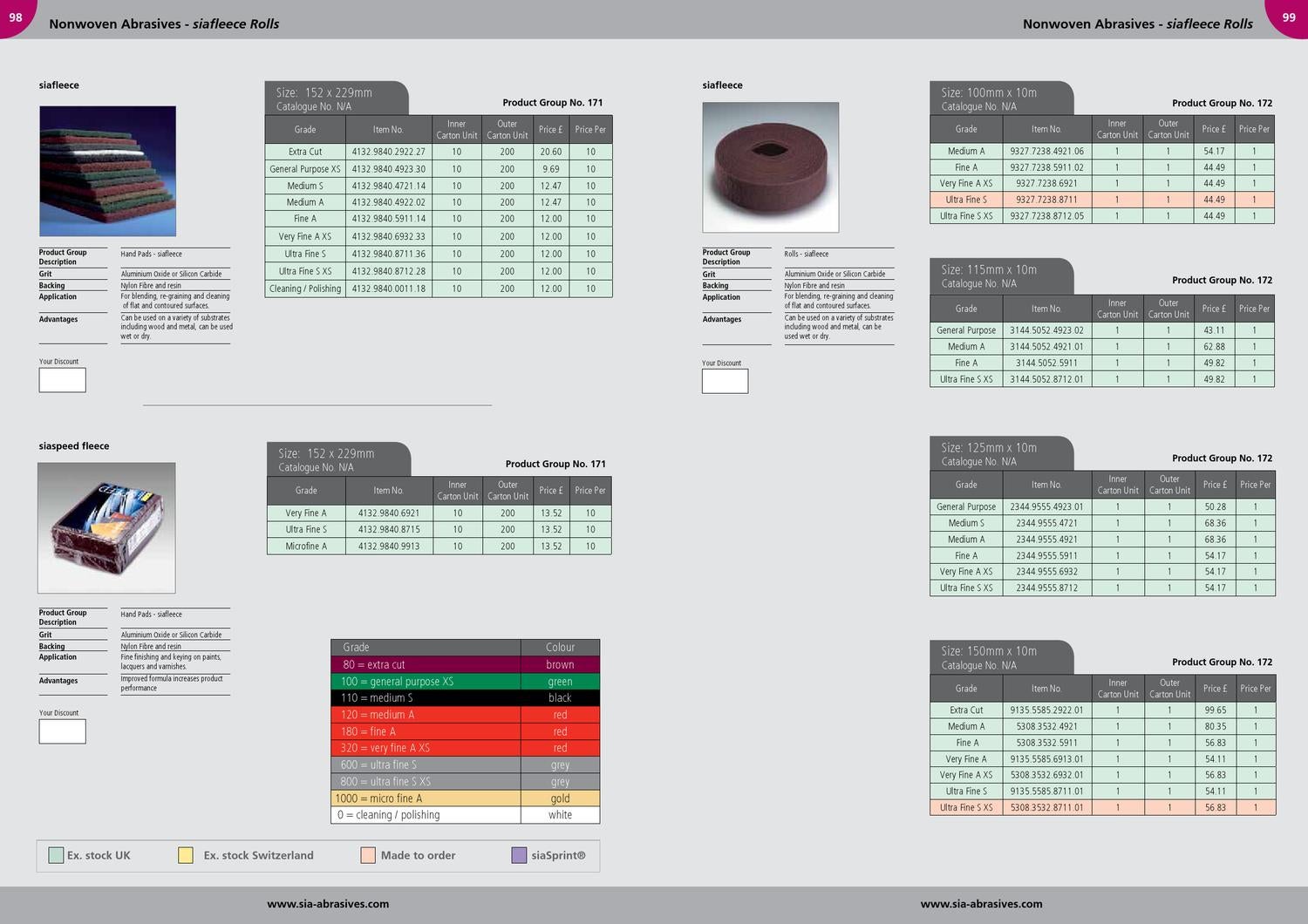Click the siaspeed fleece package image

click(106, 528)
